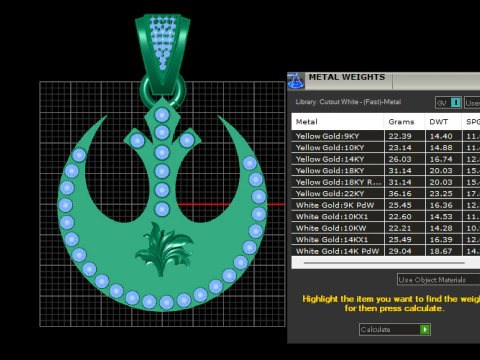The image size is (480, 360).
Task: Toggle the Use Object Materials option
Action: point(439,280)
